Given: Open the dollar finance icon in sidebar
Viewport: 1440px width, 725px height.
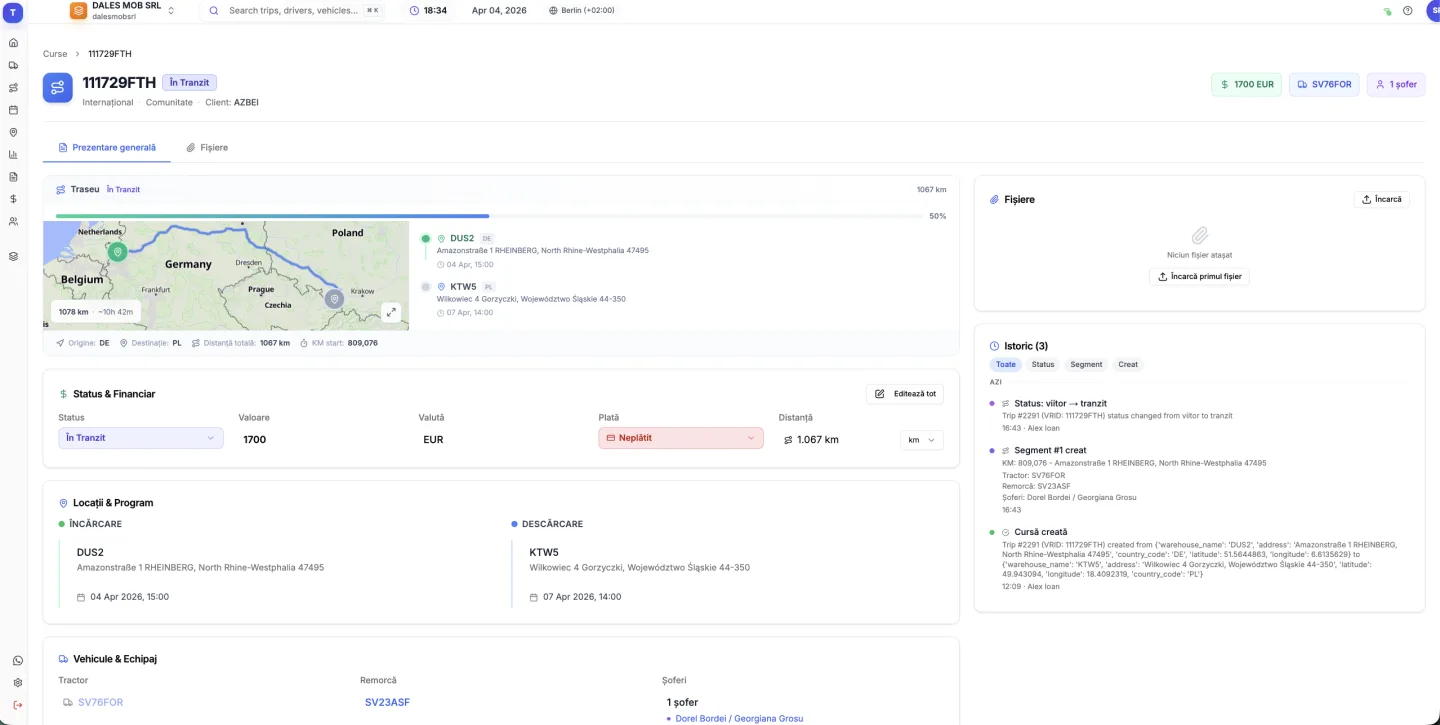Looking at the screenshot, I should coord(13,199).
